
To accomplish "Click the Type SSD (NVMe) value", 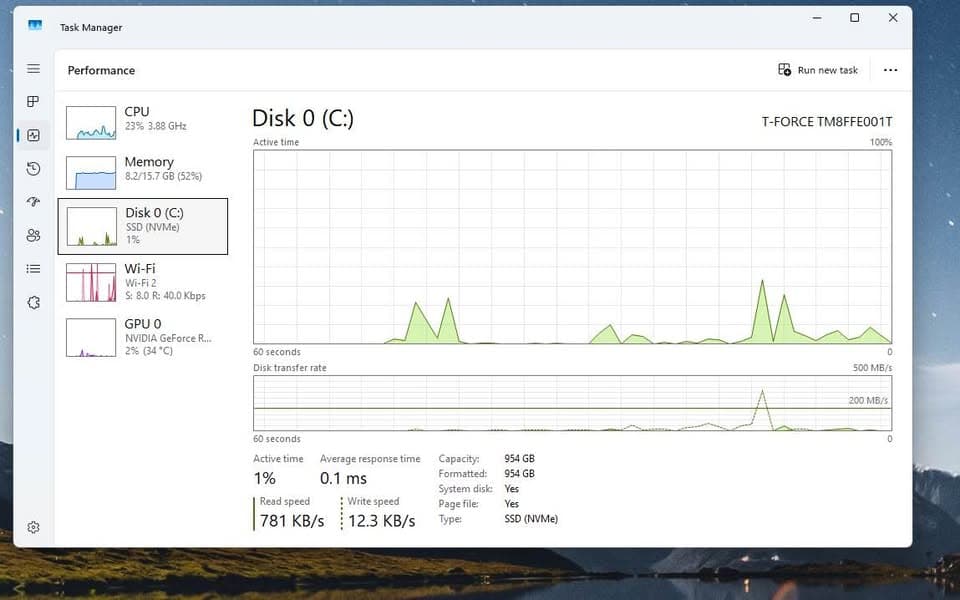I will tap(531, 519).
